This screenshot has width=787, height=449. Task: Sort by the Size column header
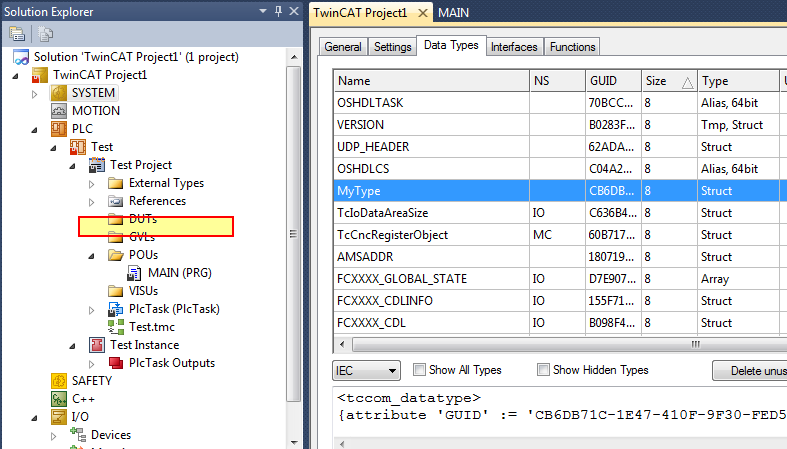tap(669, 81)
